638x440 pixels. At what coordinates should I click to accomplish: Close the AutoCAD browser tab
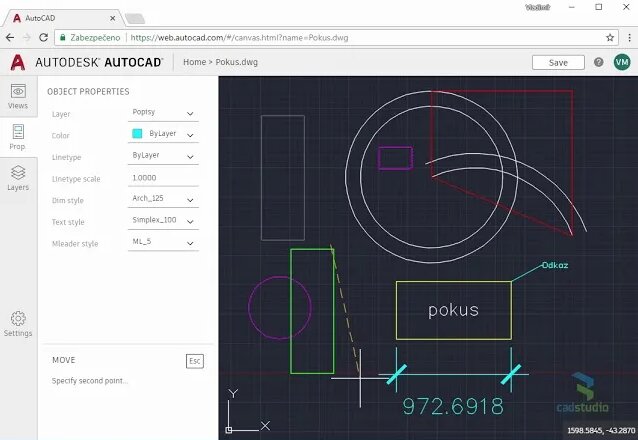click(x=112, y=18)
